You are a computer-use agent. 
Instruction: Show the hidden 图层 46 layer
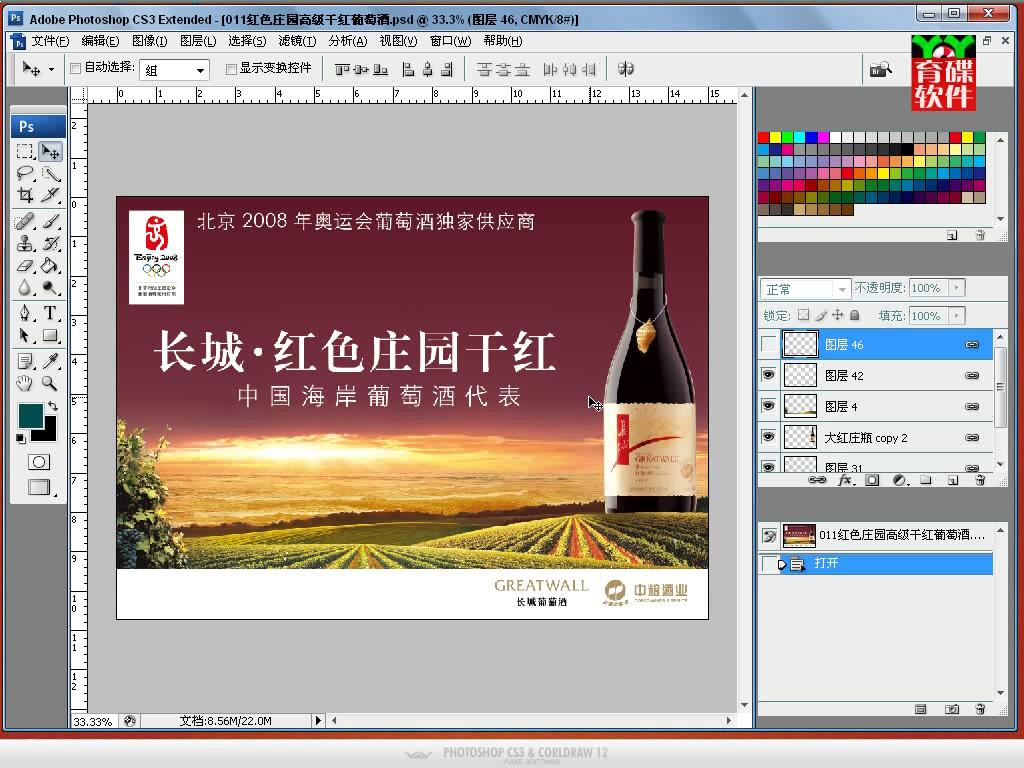(769, 344)
